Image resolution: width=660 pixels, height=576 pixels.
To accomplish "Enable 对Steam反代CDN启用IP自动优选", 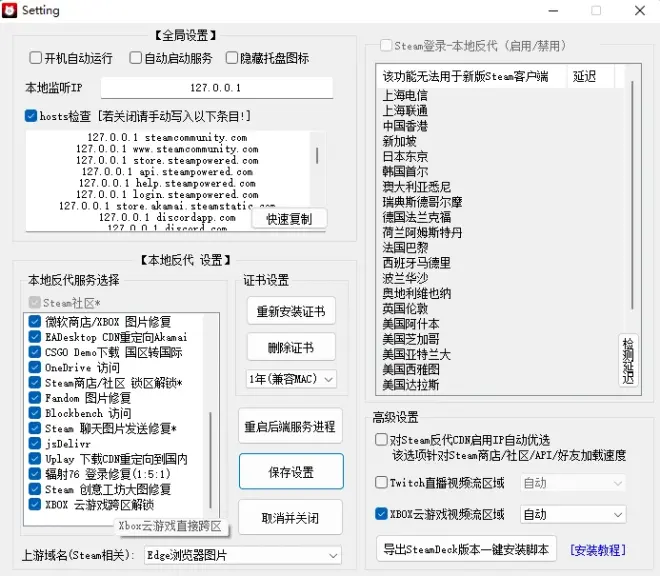I will tap(381, 440).
